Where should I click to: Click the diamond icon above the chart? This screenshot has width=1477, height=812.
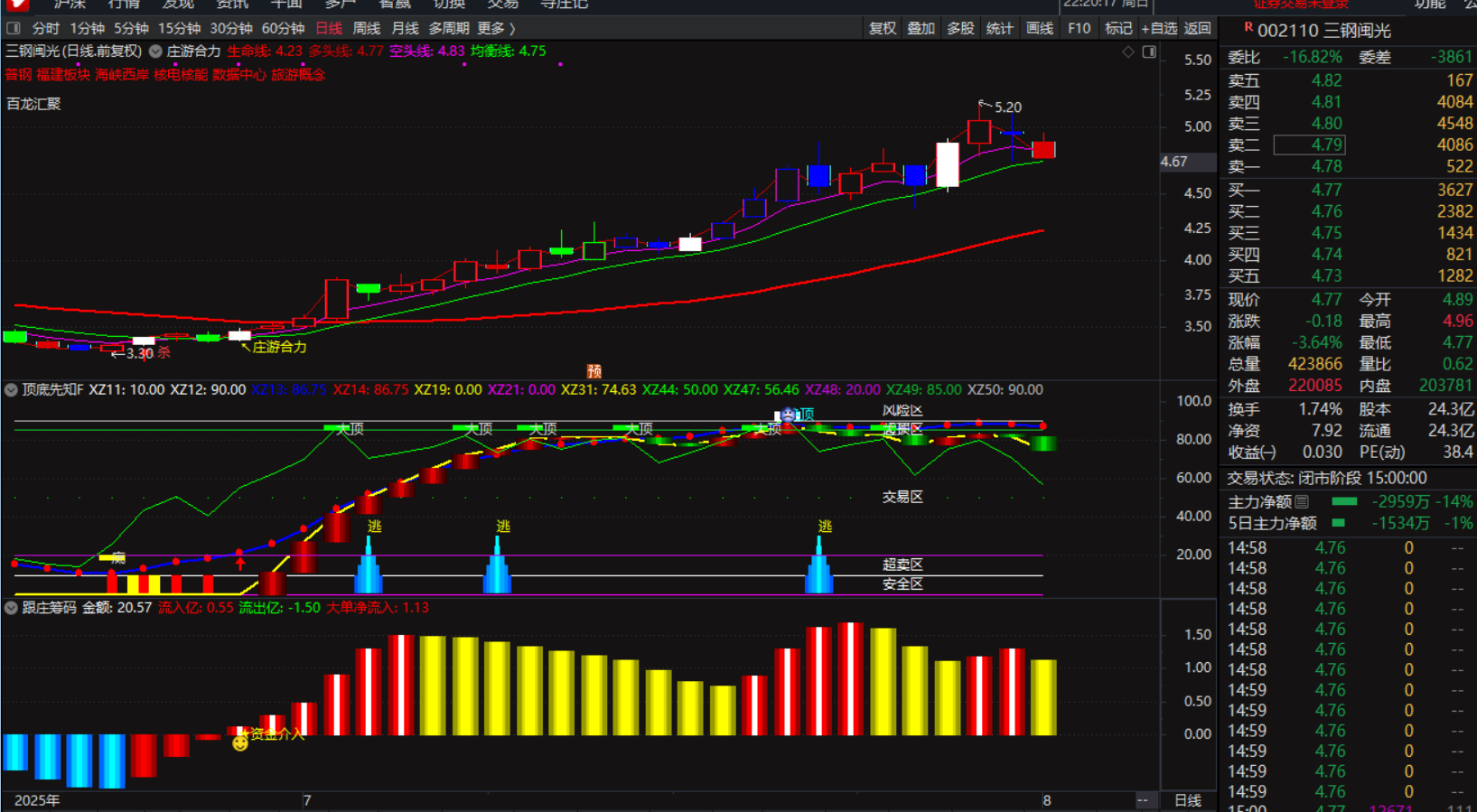click(x=1127, y=52)
